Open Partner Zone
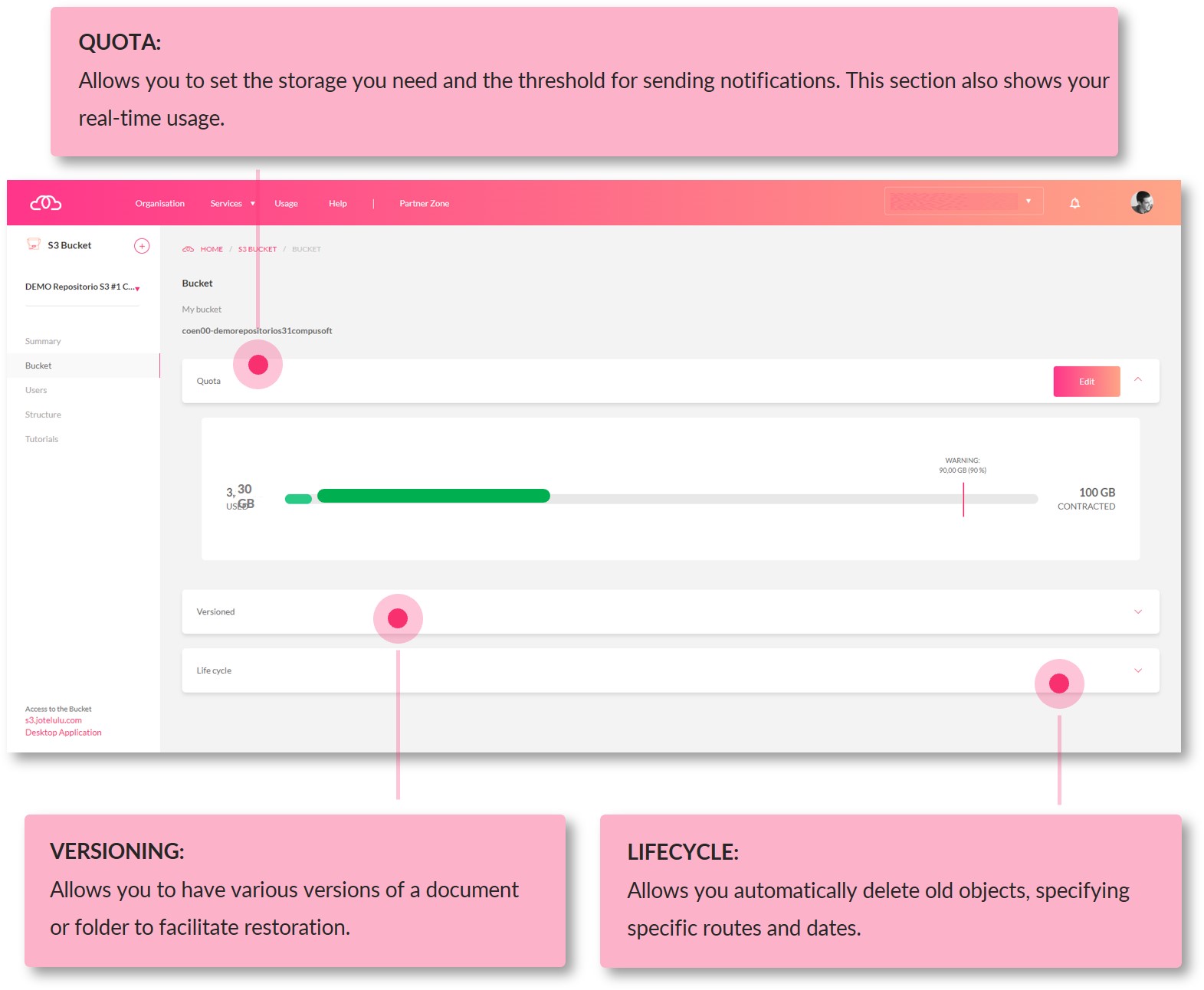 [x=425, y=204]
